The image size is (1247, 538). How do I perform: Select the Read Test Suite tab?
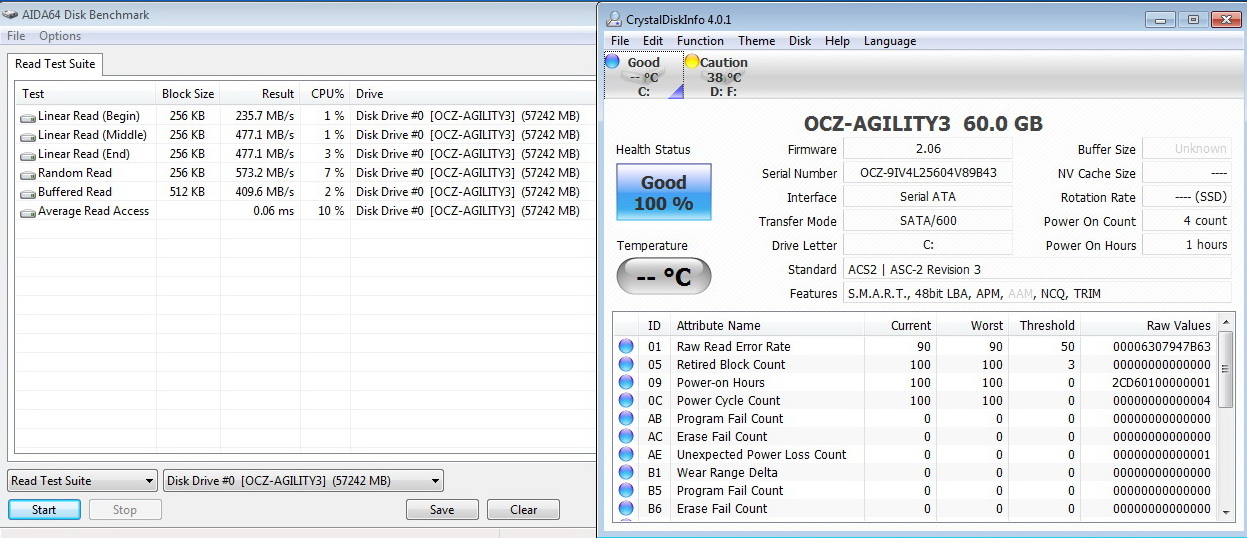pos(55,64)
